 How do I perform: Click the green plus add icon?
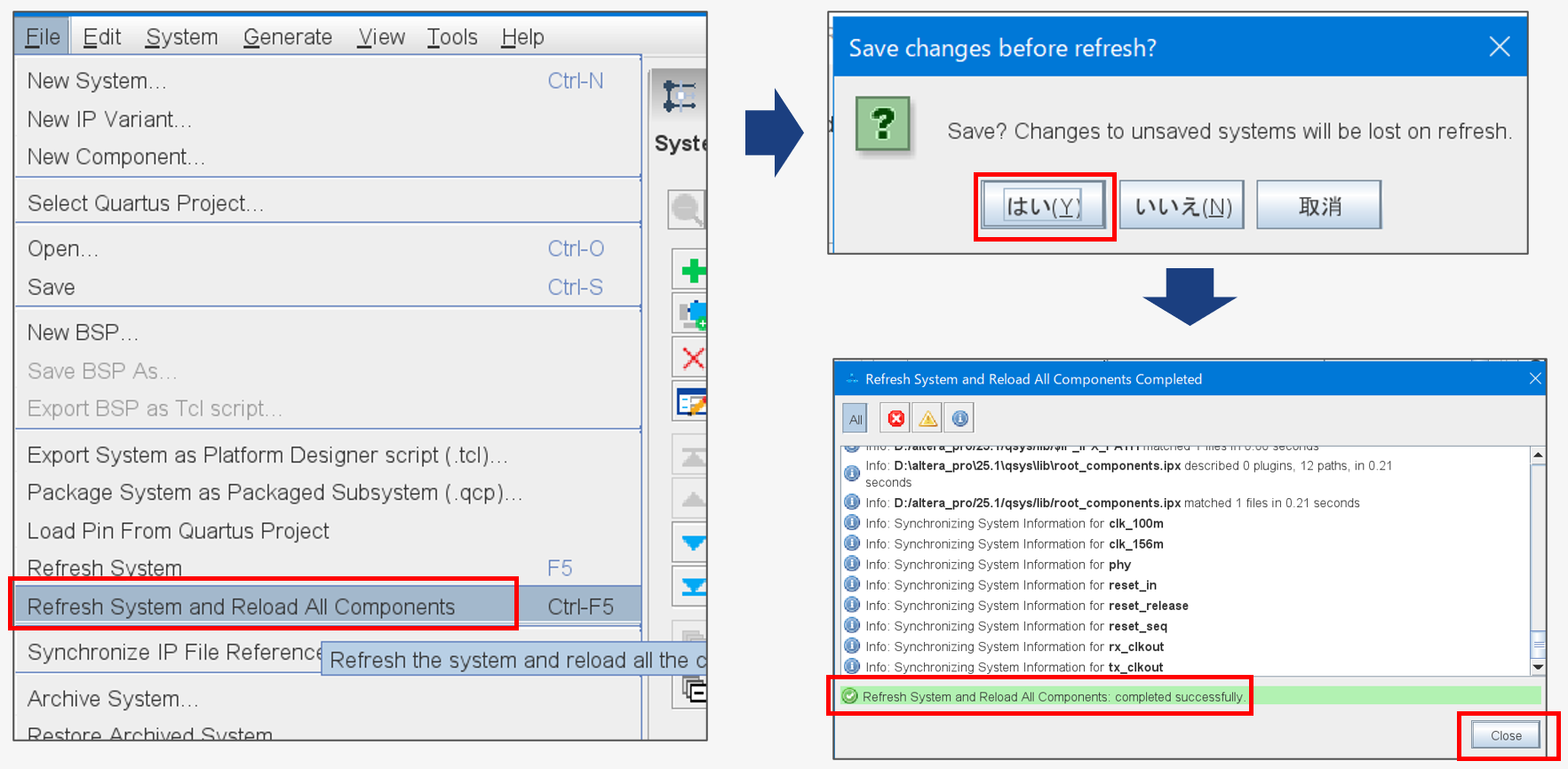click(692, 270)
